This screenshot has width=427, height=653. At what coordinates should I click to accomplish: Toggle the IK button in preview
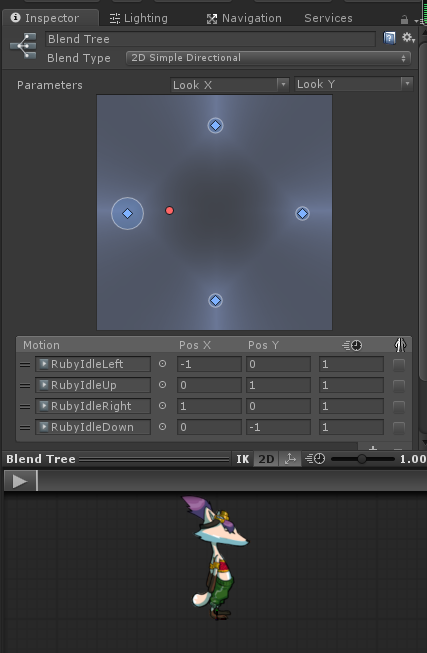pyautogui.click(x=242, y=459)
